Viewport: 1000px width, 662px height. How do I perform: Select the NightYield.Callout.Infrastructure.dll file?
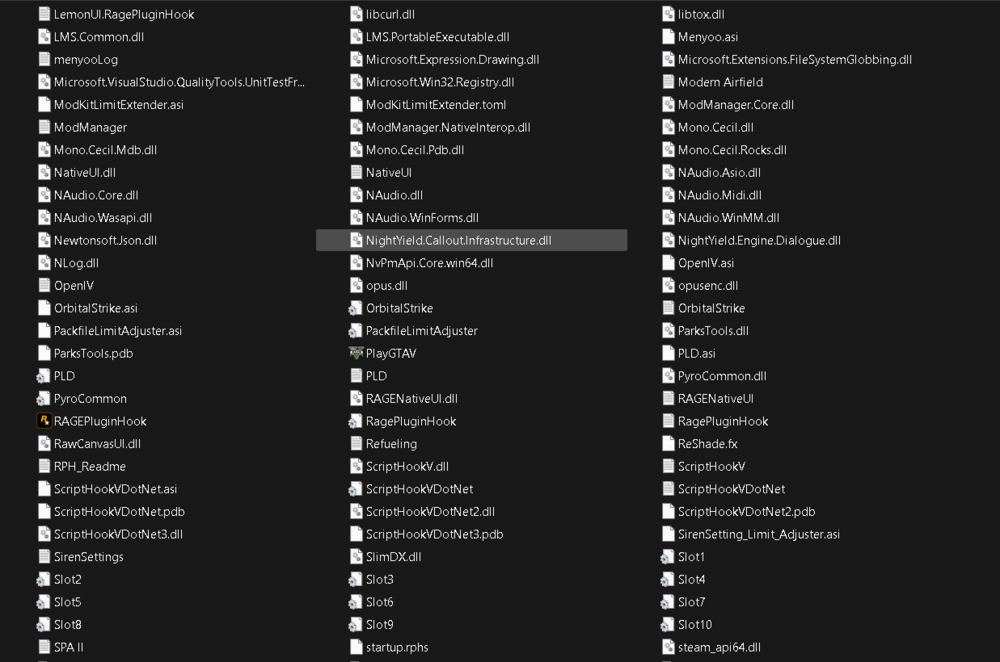pyautogui.click(x=471, y=240)
